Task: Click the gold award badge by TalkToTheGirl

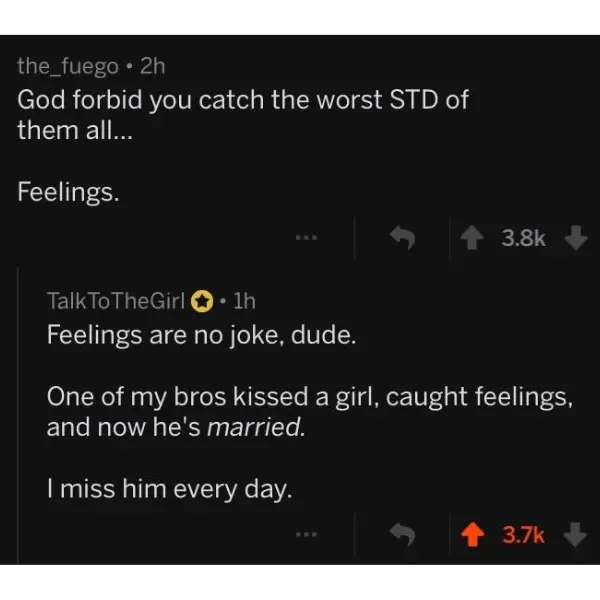Action: 201,299
